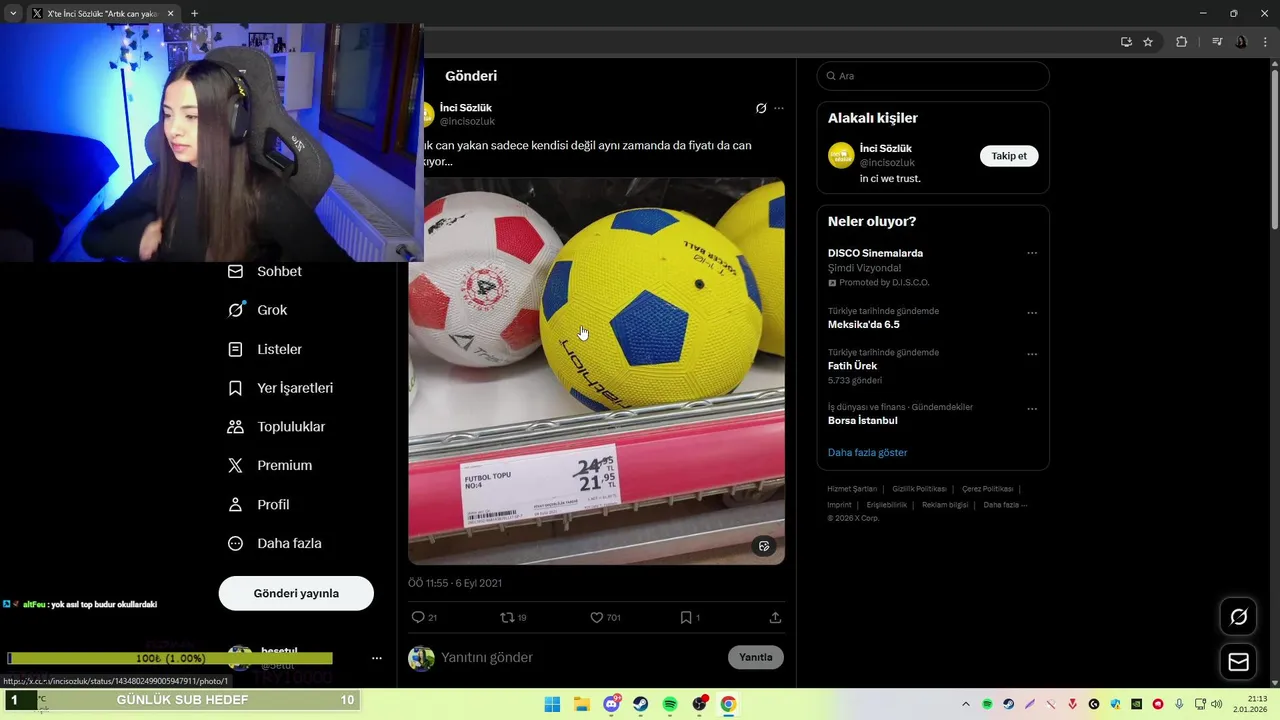Open Hizmet Şartları footer link

852,489
